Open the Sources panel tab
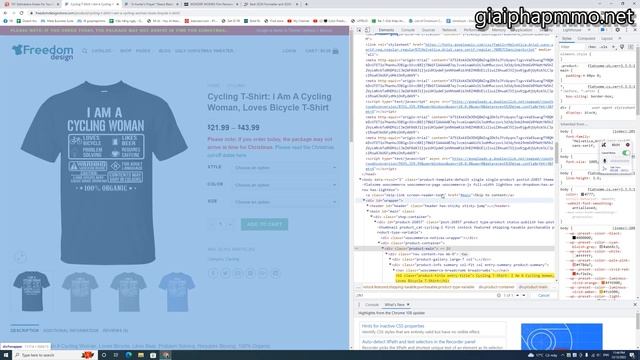Image resolution: width=640 pixels, height=360 pixels. pyautogui.click(x=428, y=30)
